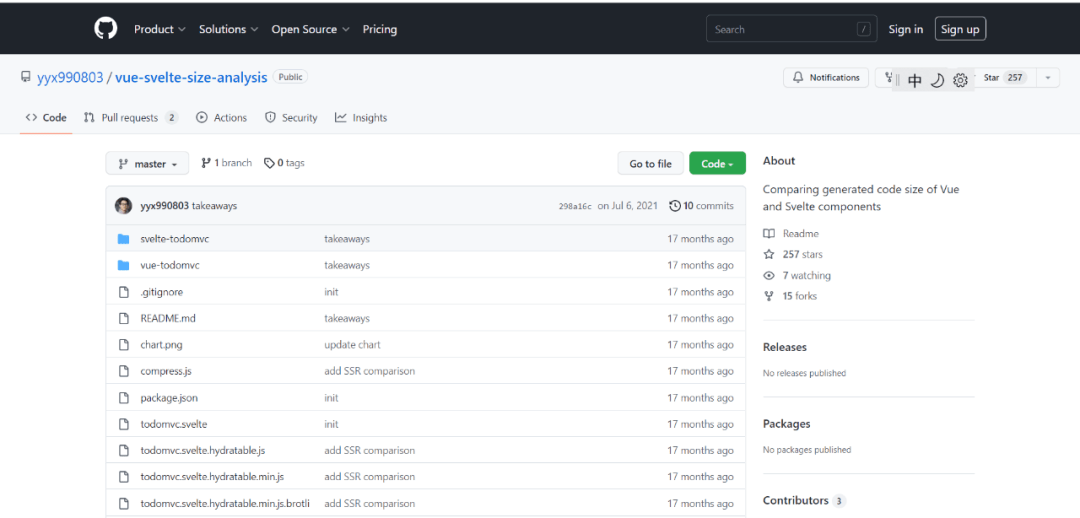Click the svelte-todomvc folder icon

tap(123, 239)
